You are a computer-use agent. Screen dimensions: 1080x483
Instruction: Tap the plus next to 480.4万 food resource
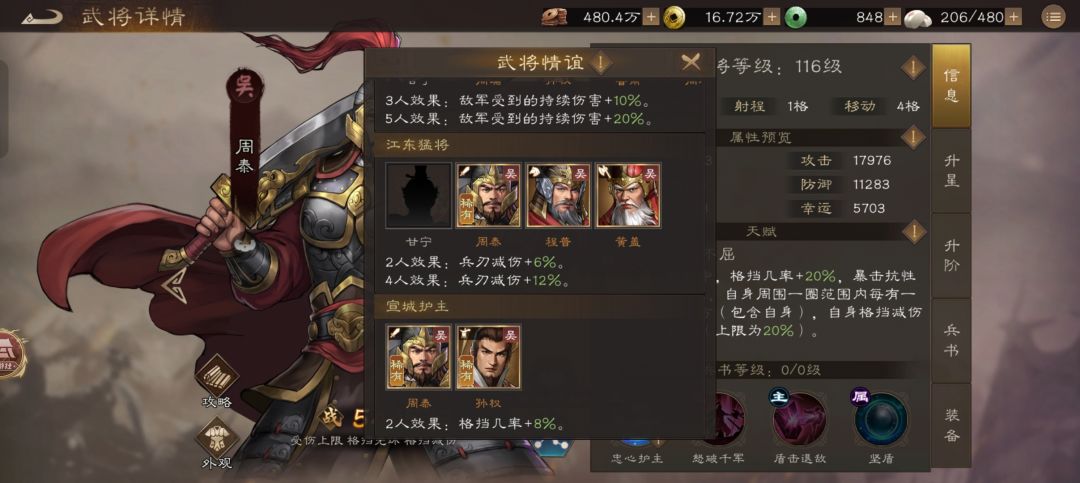(x=651, y=17)
